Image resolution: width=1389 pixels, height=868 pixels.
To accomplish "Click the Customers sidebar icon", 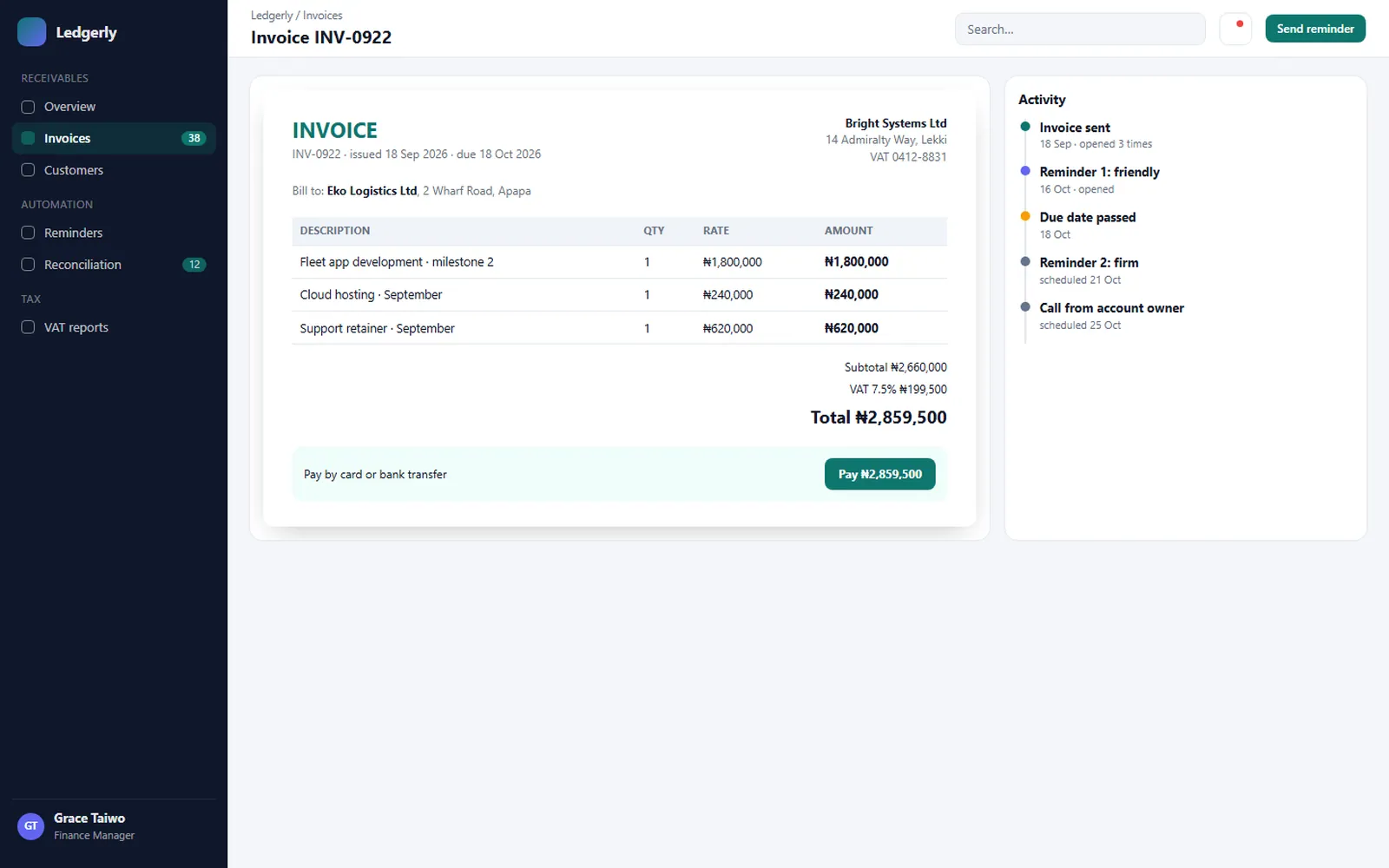I will click(28, 170).
